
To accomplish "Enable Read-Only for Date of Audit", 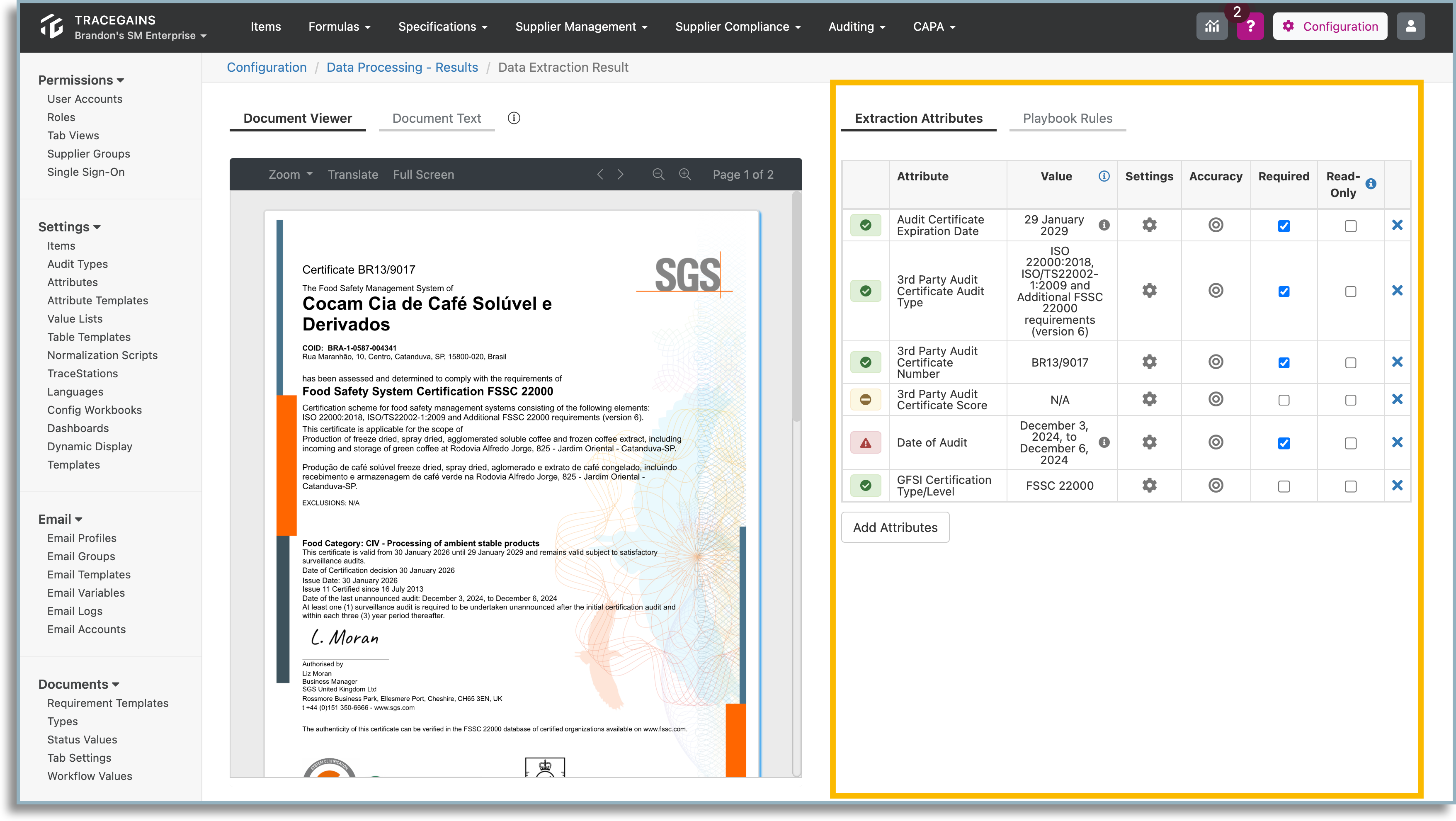I will tap(1350, 443).
